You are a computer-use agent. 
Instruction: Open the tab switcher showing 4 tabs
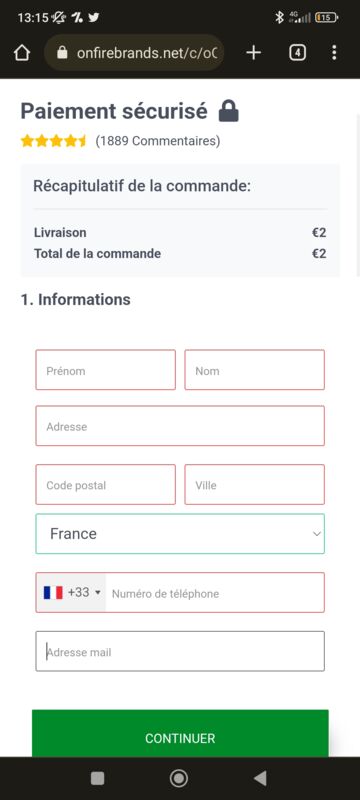pyautogui.click(x=297, y=53)
